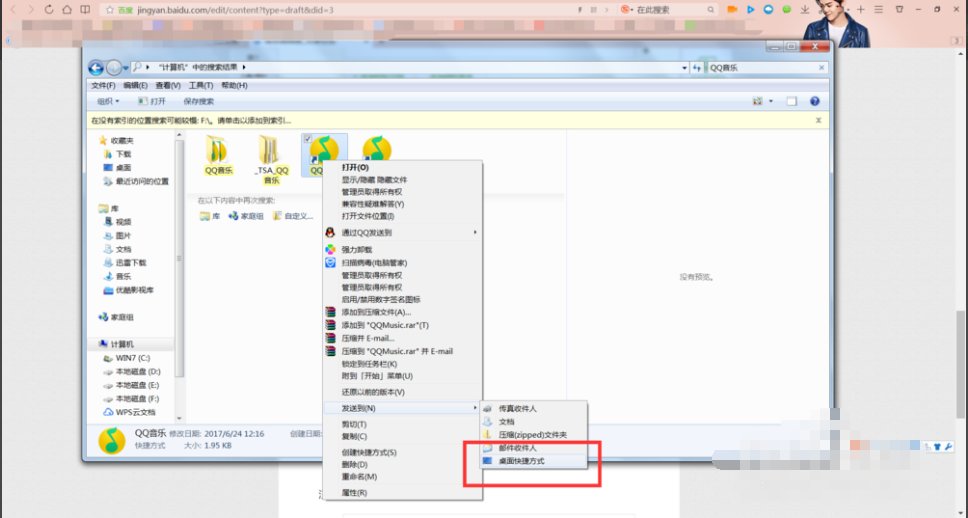Click the 保存搜索 toolbar button

tap(199, 101)
